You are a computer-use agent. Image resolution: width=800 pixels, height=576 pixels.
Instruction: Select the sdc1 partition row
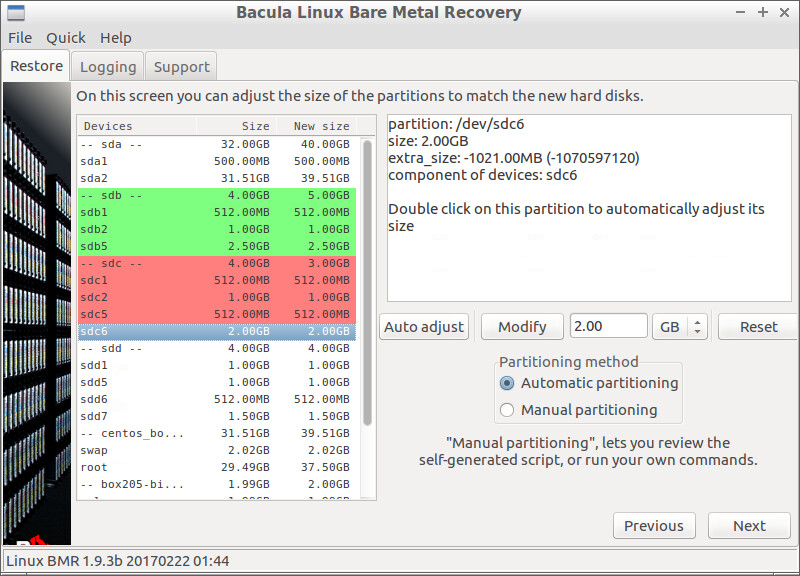click(217, 280)
